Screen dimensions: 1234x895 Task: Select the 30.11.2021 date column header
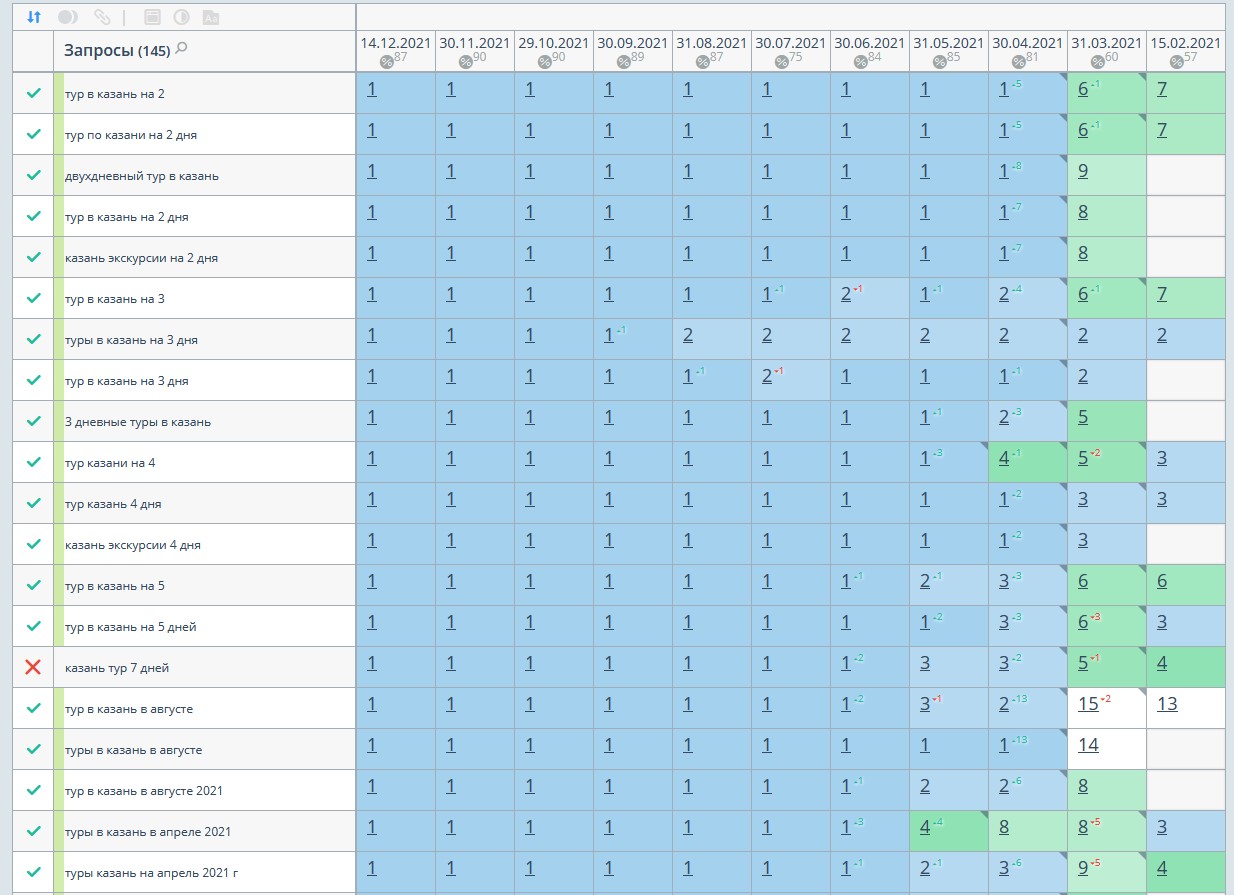474,43
